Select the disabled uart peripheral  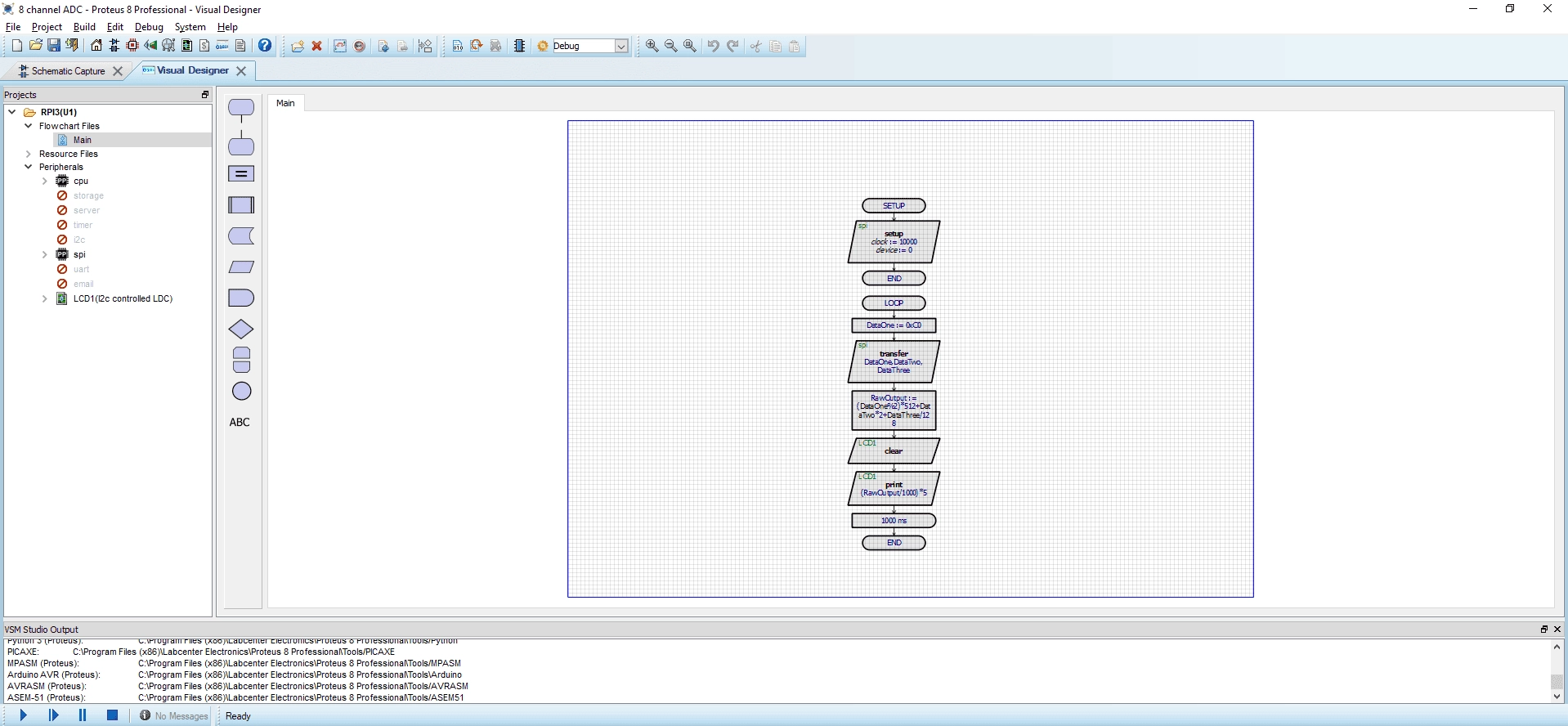click(81, 270)
